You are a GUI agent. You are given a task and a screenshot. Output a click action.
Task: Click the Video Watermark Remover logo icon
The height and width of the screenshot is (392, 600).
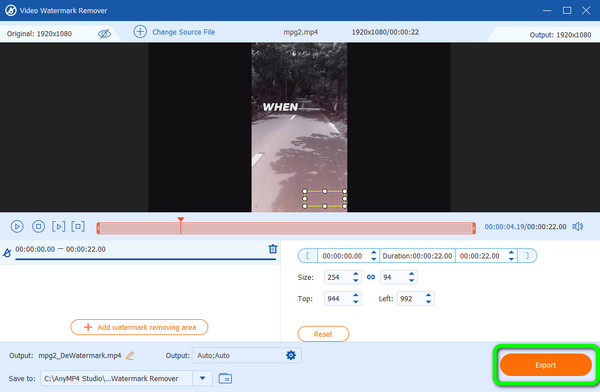coord(11,10)
